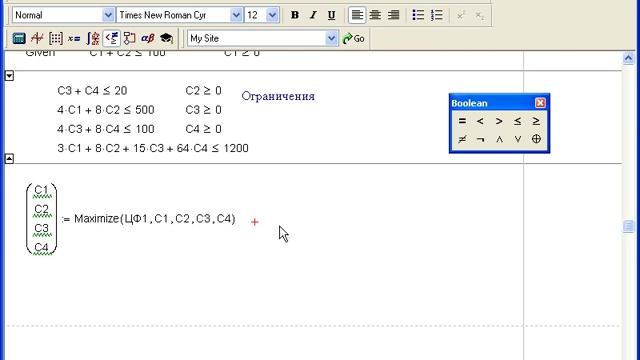Toggle underline formatting
This screenshot has height=360, width=640.
click(x=331, y=15)
